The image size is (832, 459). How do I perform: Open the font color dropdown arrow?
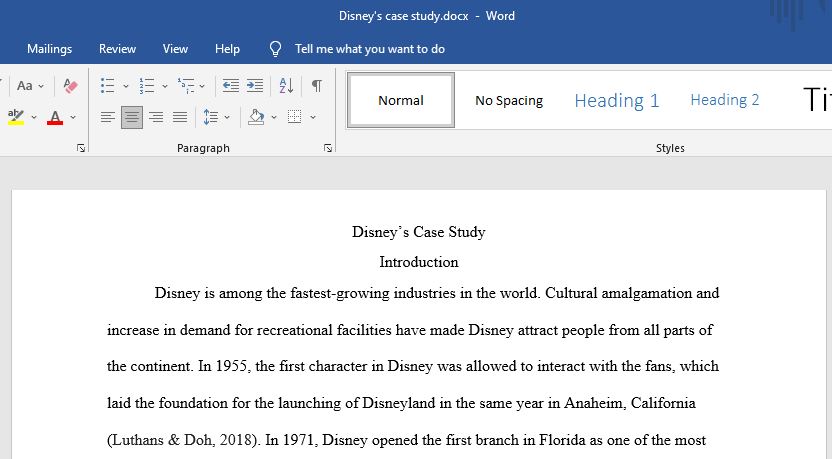(73, 117)
